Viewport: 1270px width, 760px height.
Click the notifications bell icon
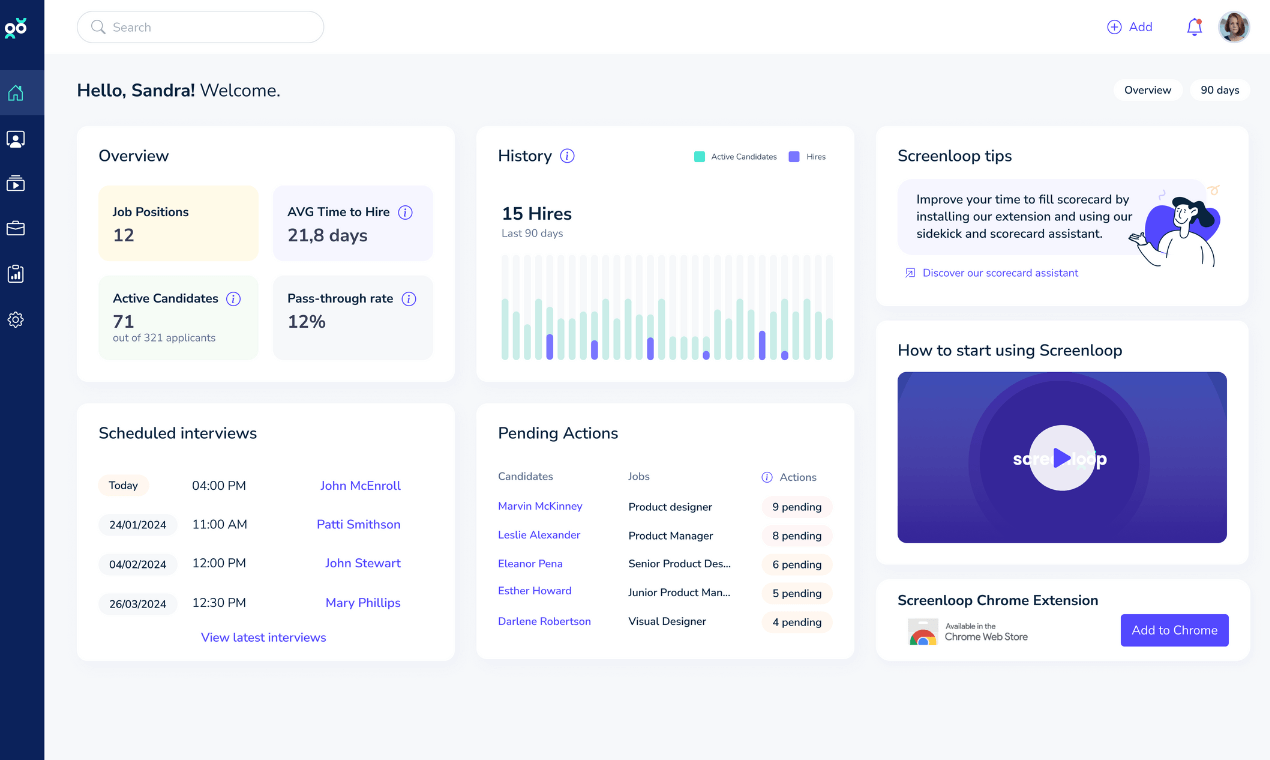[1194, 27]
